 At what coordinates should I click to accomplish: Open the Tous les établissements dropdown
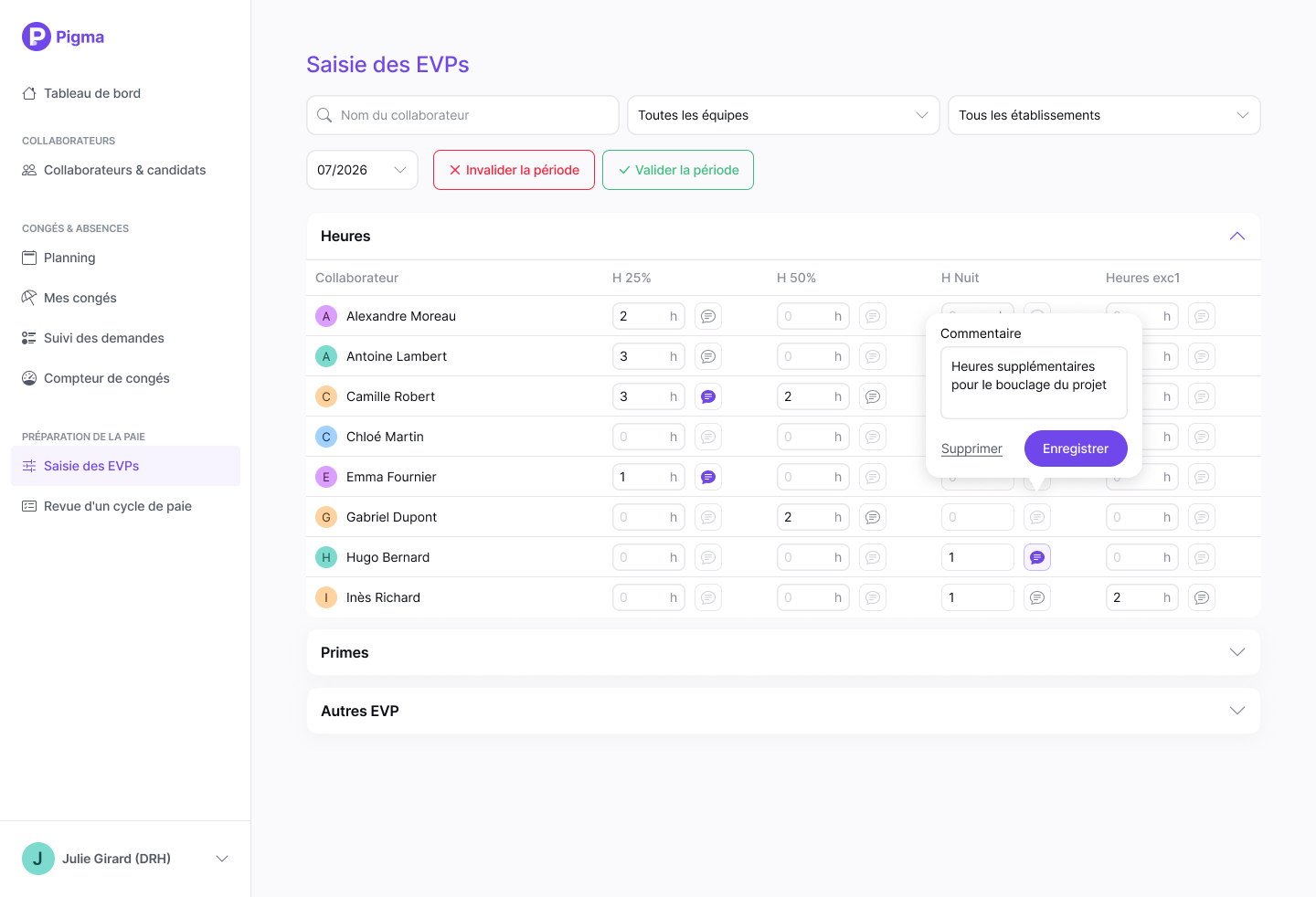pos(1104,115)
